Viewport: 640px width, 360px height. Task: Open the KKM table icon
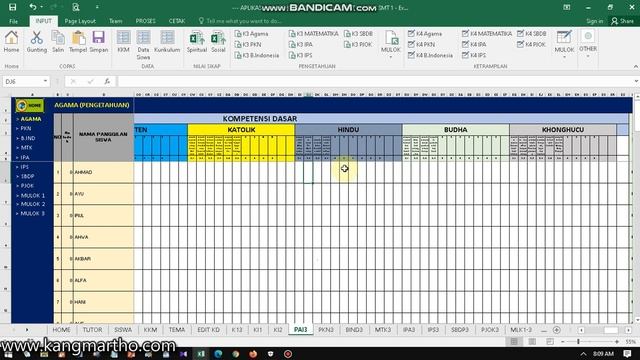pyautogui.click(x=123, y=37)
